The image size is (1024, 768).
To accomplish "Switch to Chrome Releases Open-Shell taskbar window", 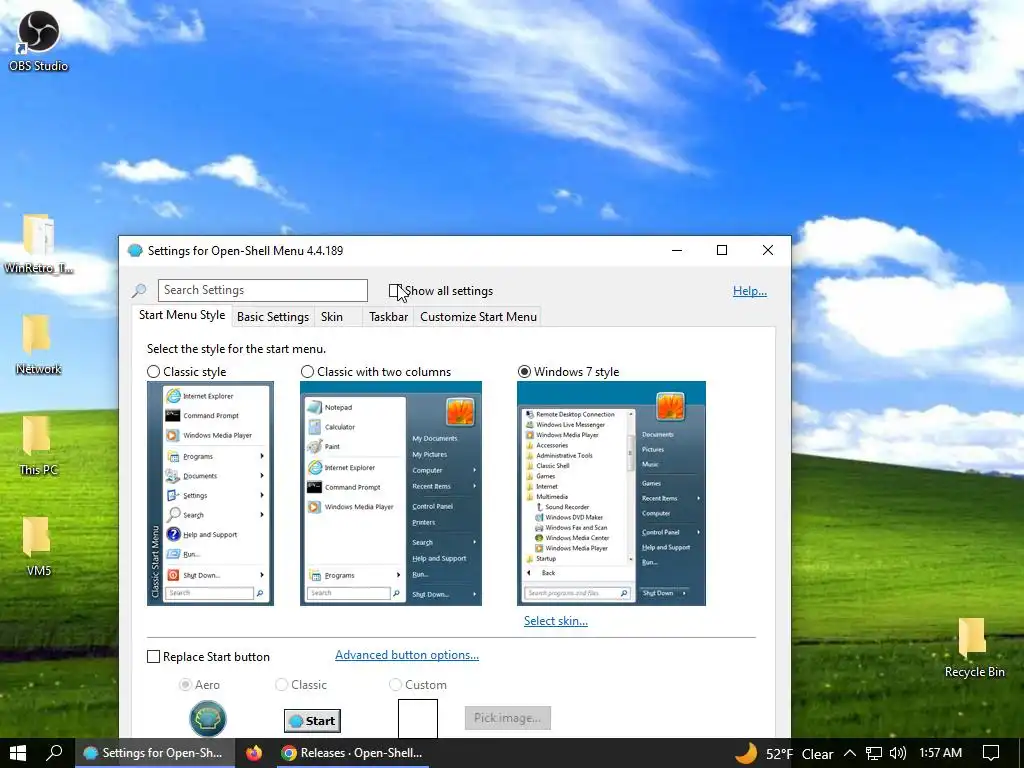I will 351,753.
